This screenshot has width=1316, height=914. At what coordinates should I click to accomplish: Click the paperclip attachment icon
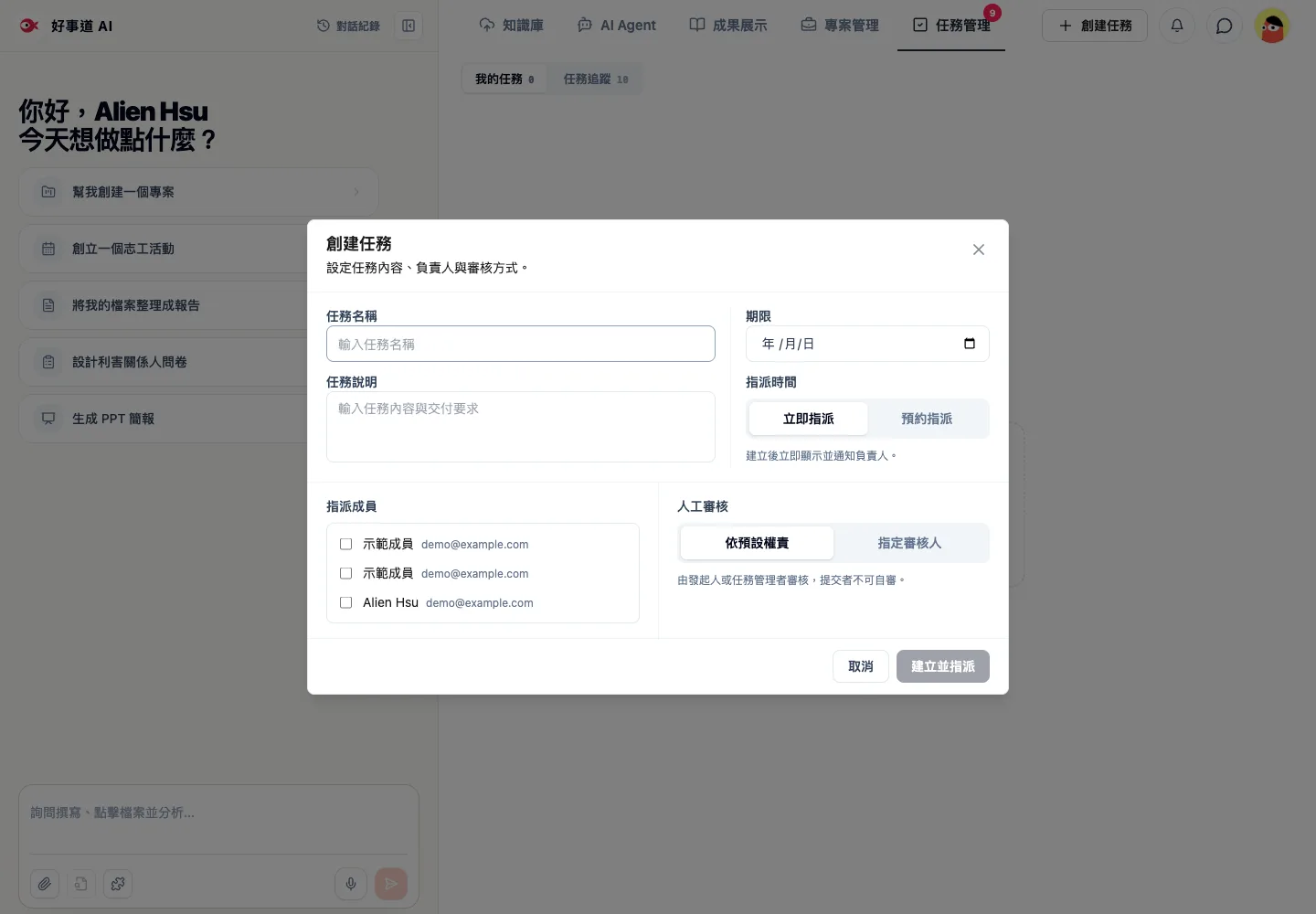(x=45, y=884)
